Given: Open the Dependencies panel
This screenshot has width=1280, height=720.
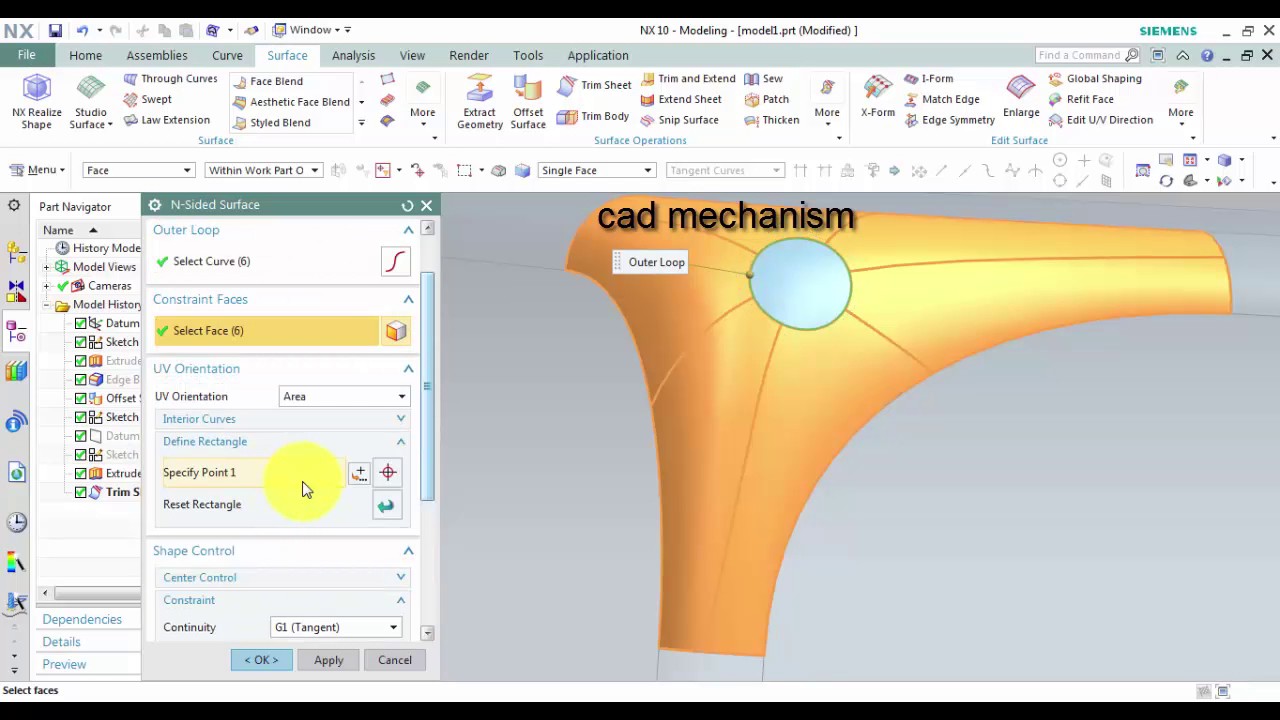Looking at the screenshot, I should coord(82,620).
